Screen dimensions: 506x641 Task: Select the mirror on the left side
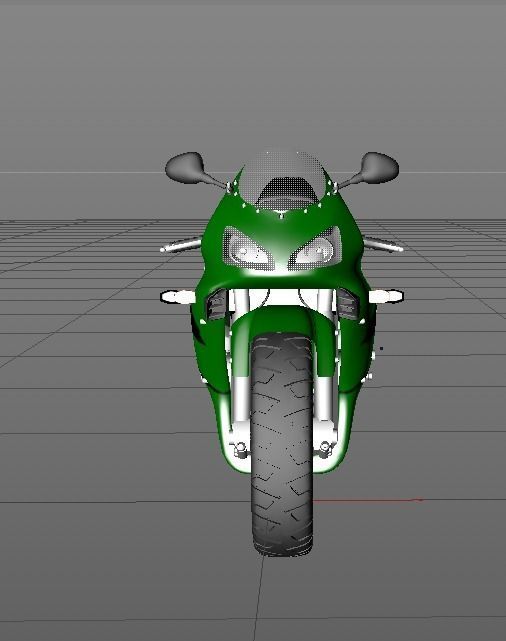point(185,168)
